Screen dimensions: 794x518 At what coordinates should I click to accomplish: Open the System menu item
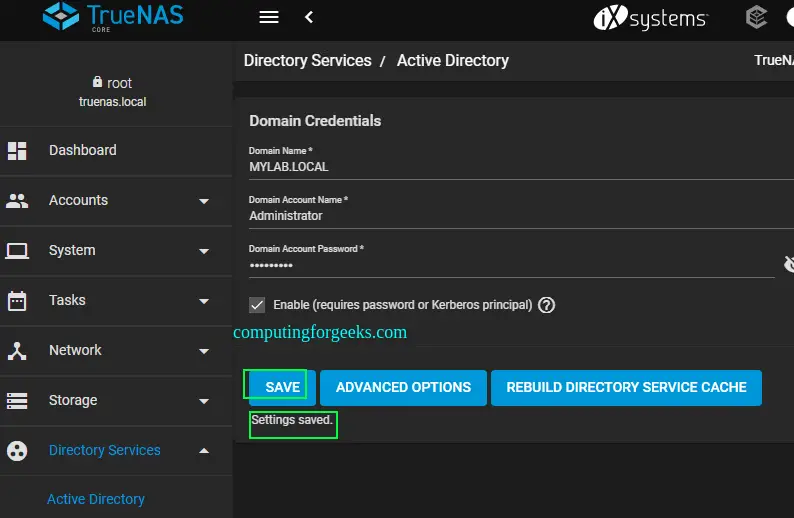click(116, 251)
